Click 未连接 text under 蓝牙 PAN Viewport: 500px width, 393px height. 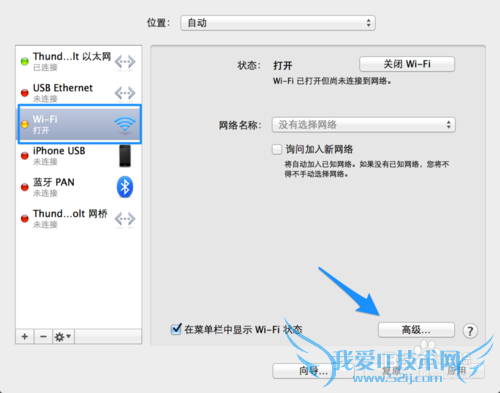tap(45, 193)
